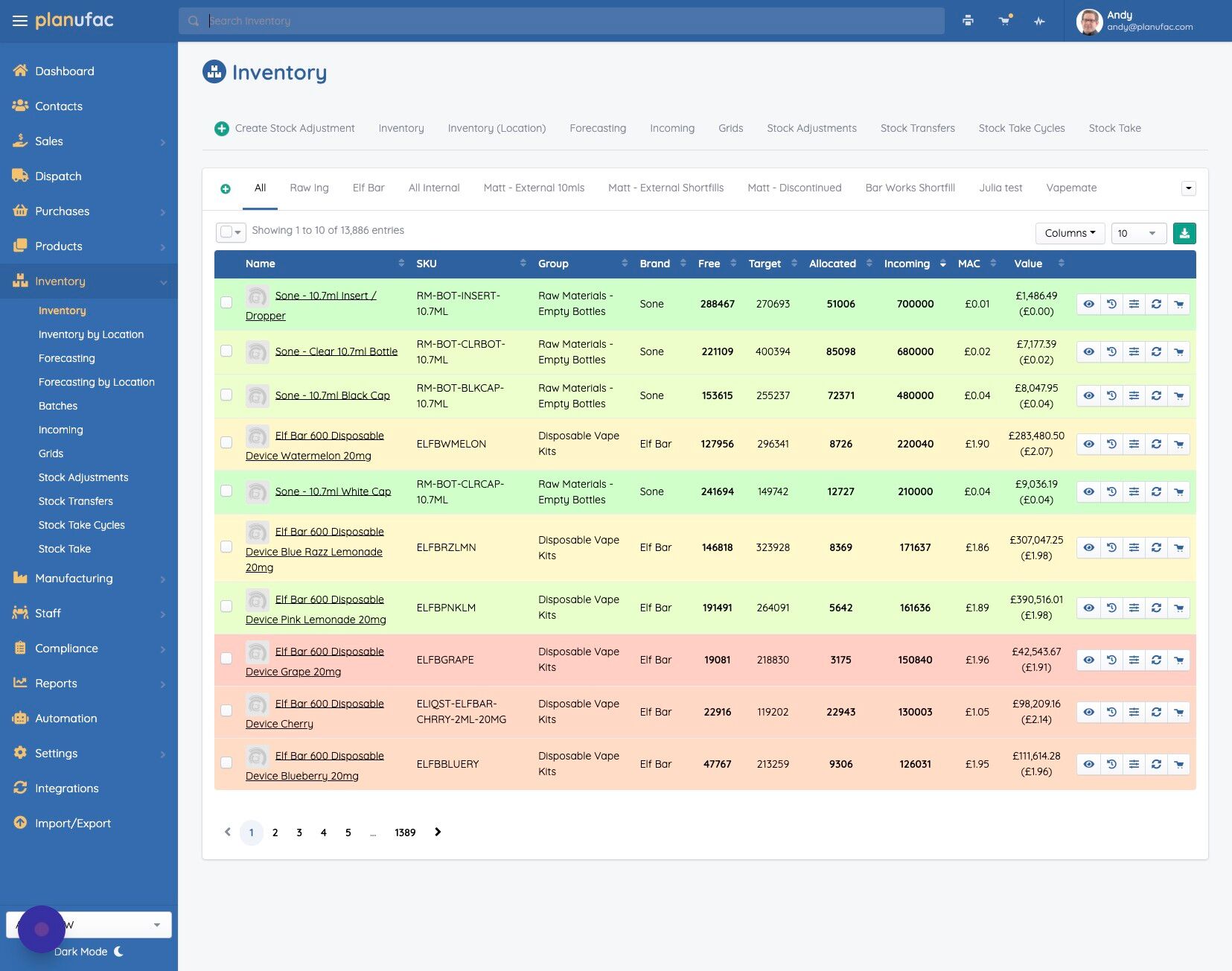The width and height of the screenshot is (1232, 971).
Task: Add a new inventory filter tab
Action: tap(226, 189)
